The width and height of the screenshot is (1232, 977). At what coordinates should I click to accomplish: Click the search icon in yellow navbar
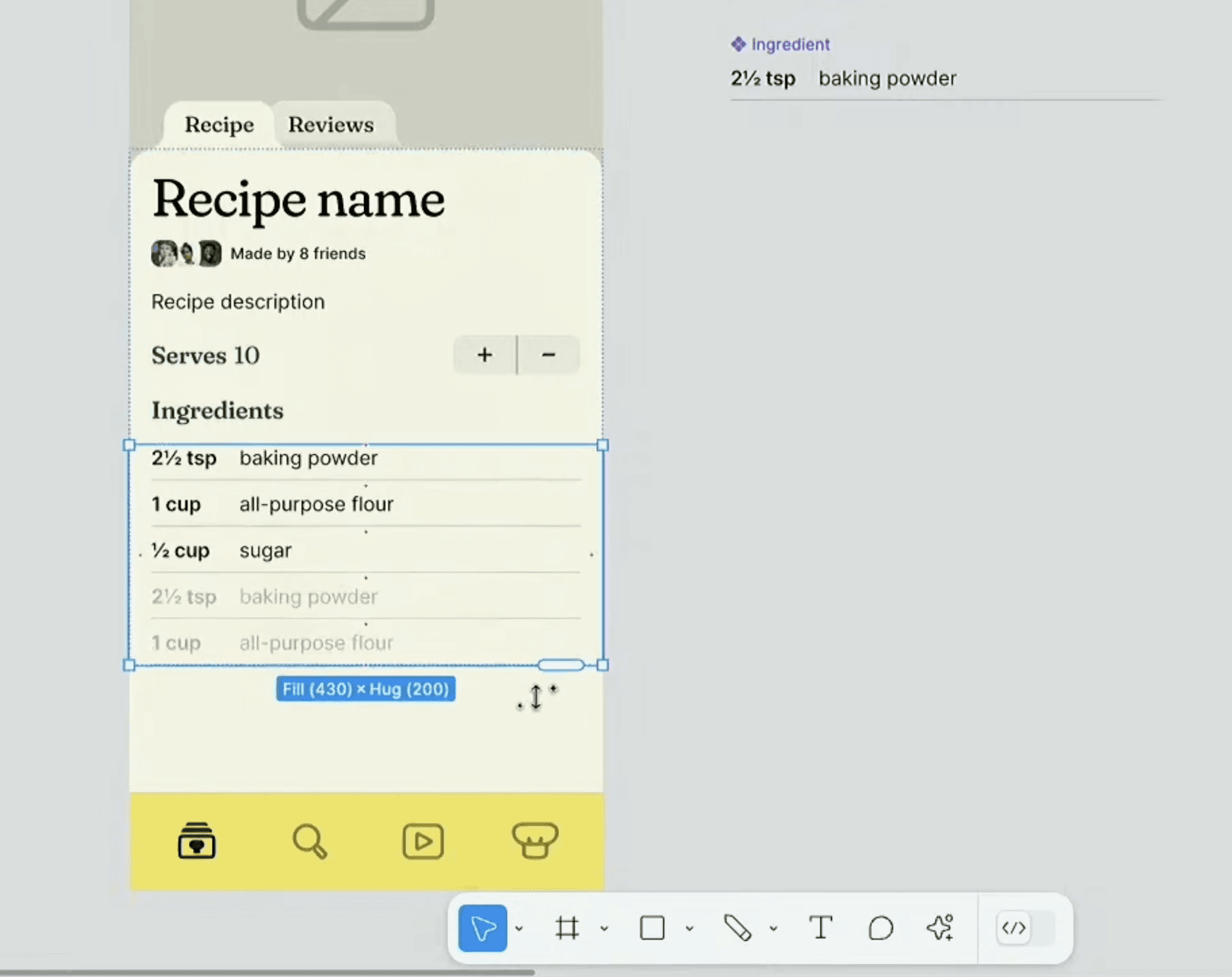309,842
